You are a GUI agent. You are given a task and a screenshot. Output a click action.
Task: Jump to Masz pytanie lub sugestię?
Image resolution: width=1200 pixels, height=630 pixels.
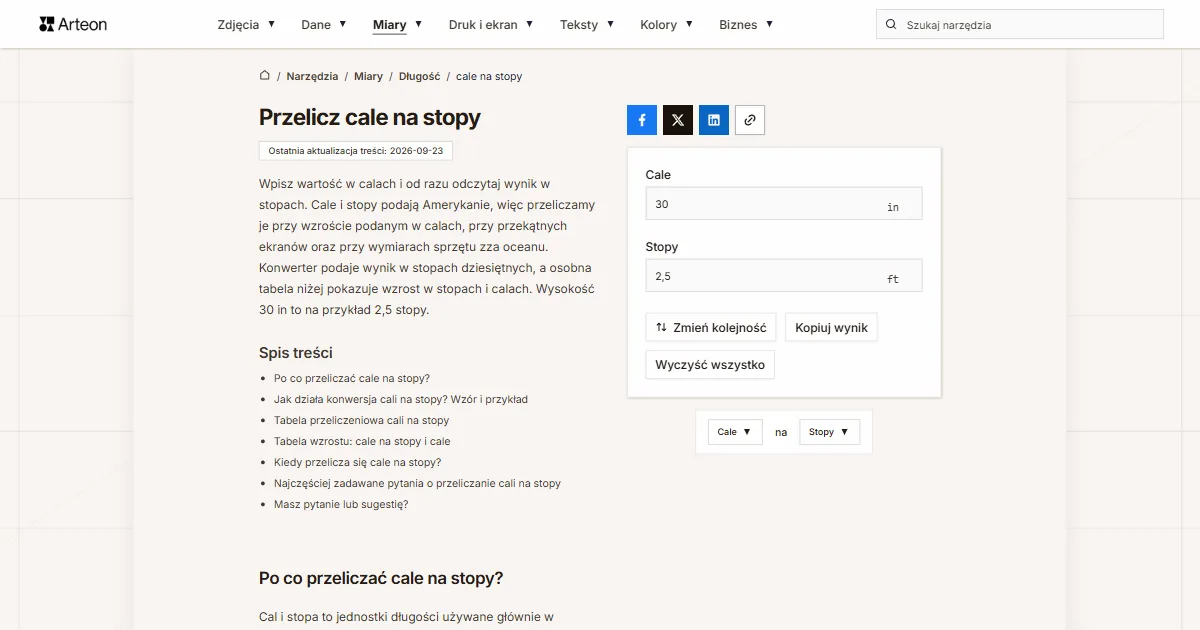tap(341, 504)
